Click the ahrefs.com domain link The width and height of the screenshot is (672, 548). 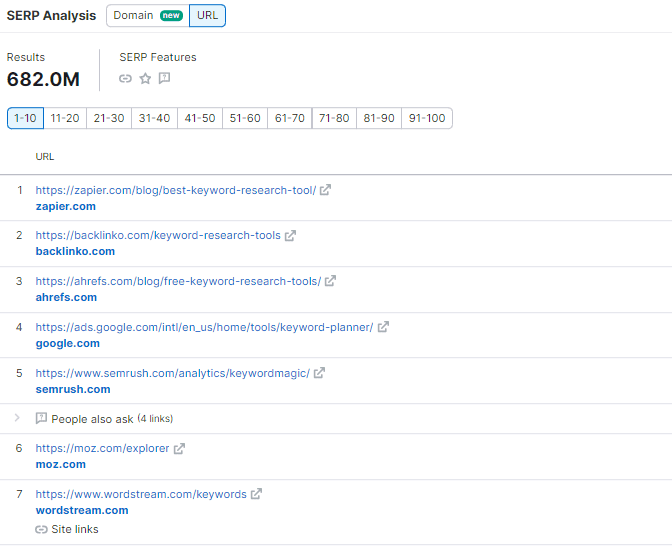tap(66, 297)
